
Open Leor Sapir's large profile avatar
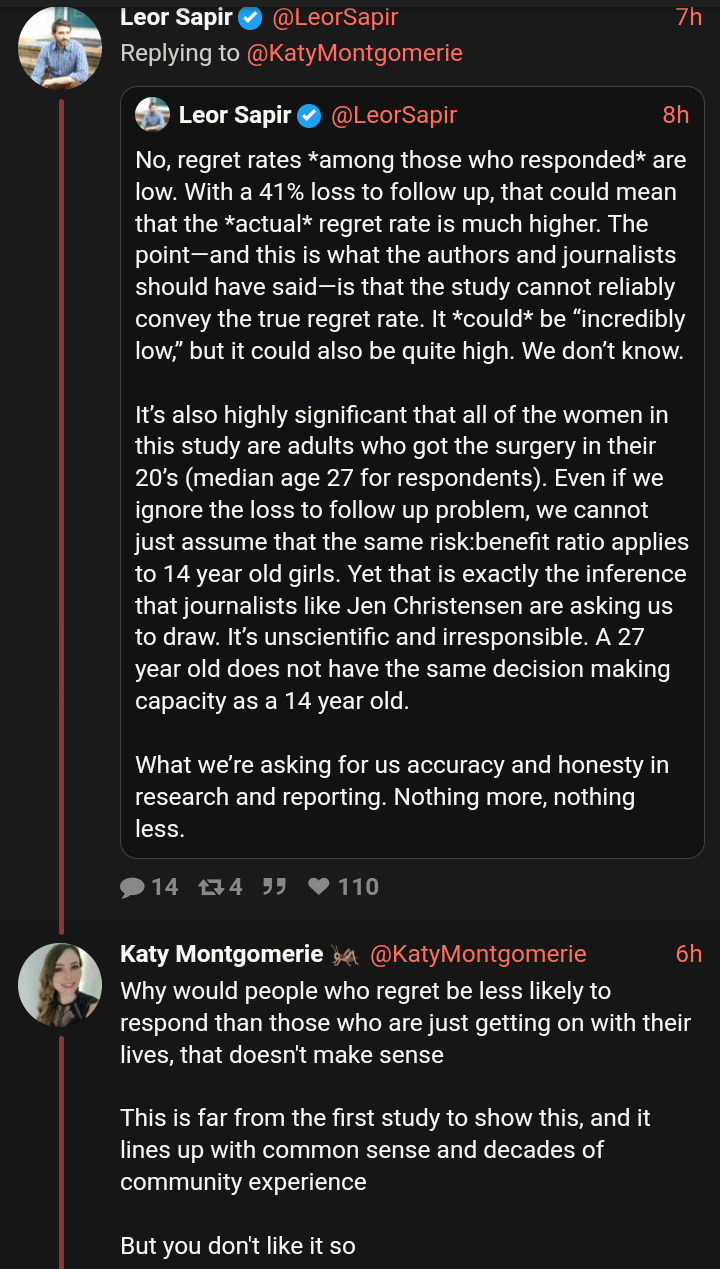[x=60, y=47]
